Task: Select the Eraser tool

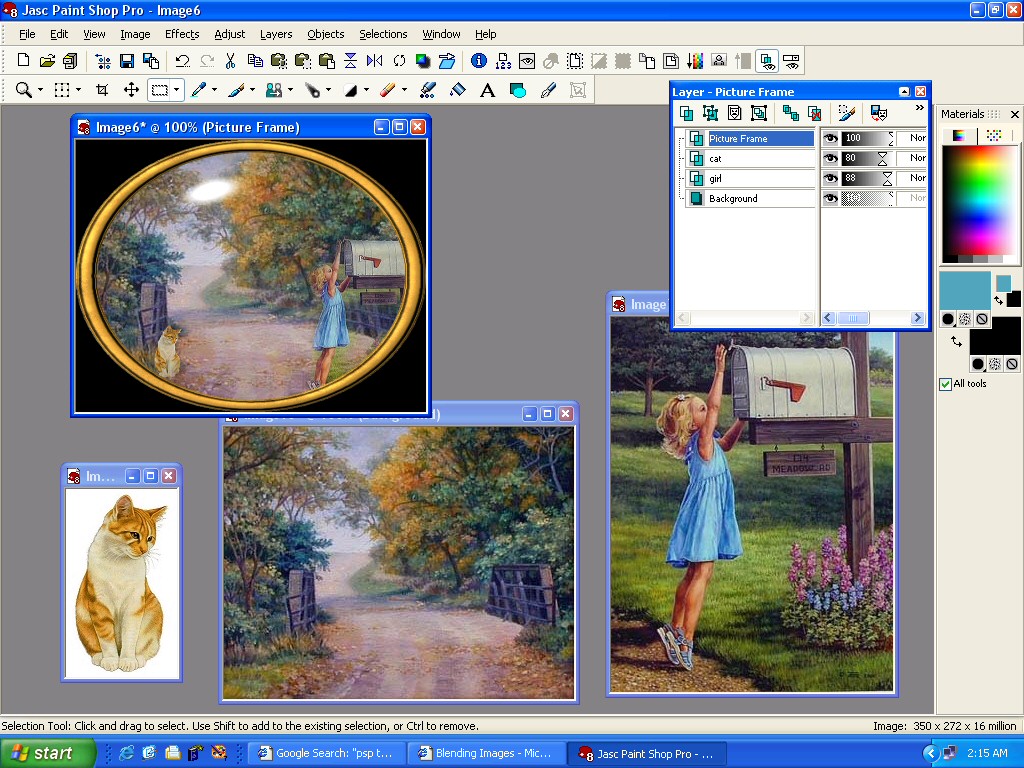Action: coord(387,89)
